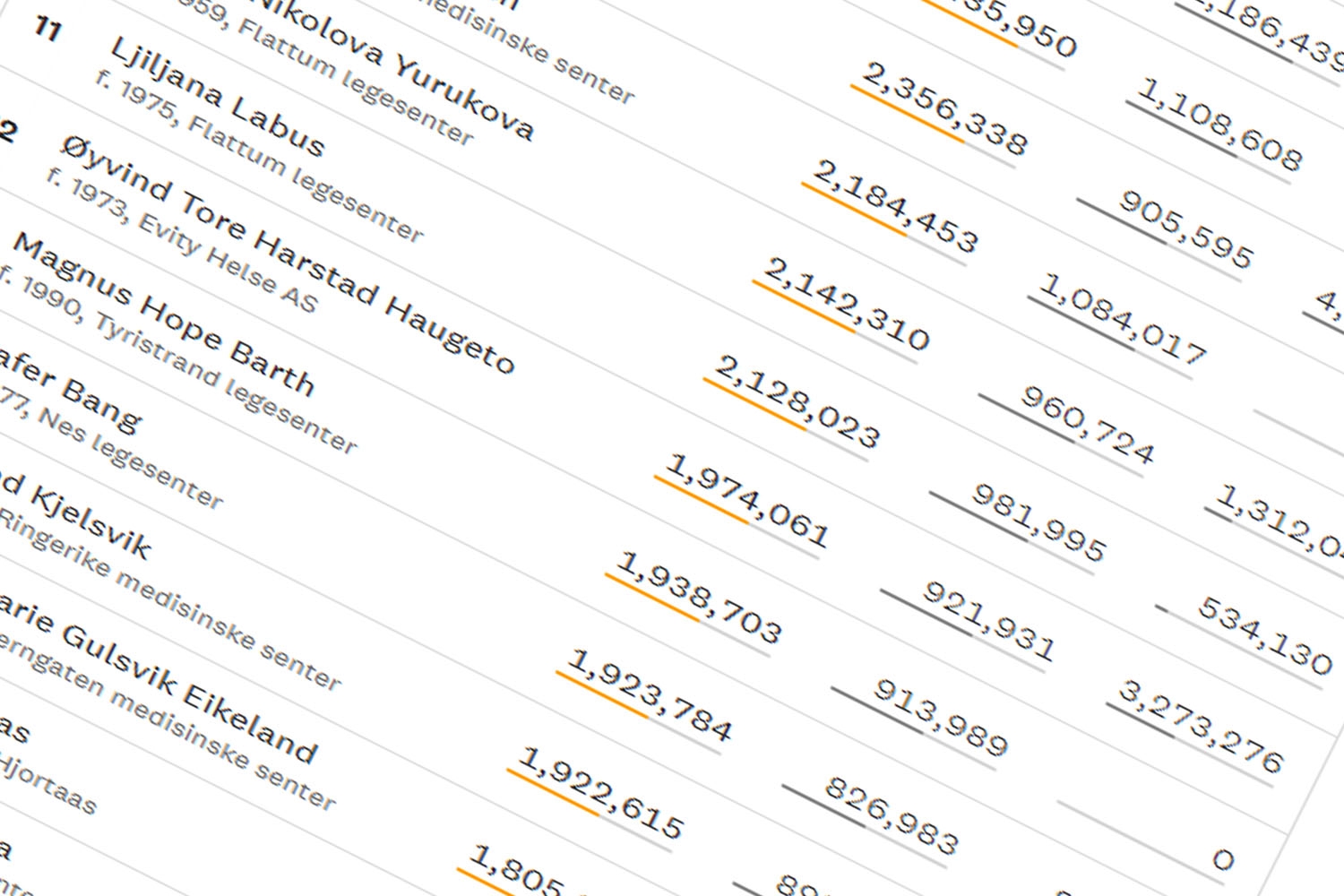The image size is (1344, 896).
Task: Click the figure 1,922,615
Action: pyautogui.click(x=601, y=793)
